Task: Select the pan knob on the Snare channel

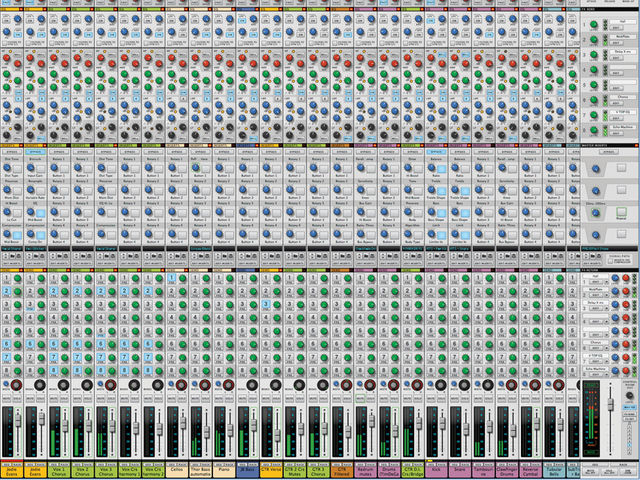Action: point(464,385)
